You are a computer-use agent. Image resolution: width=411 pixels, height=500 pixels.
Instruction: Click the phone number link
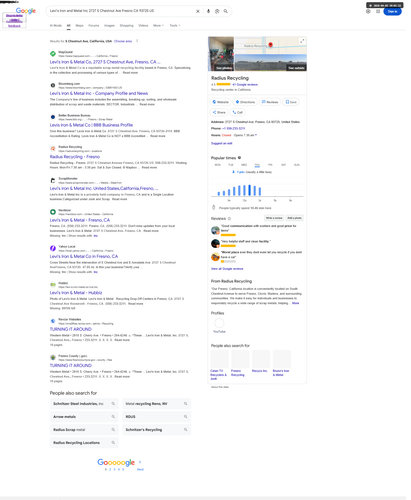233,128
